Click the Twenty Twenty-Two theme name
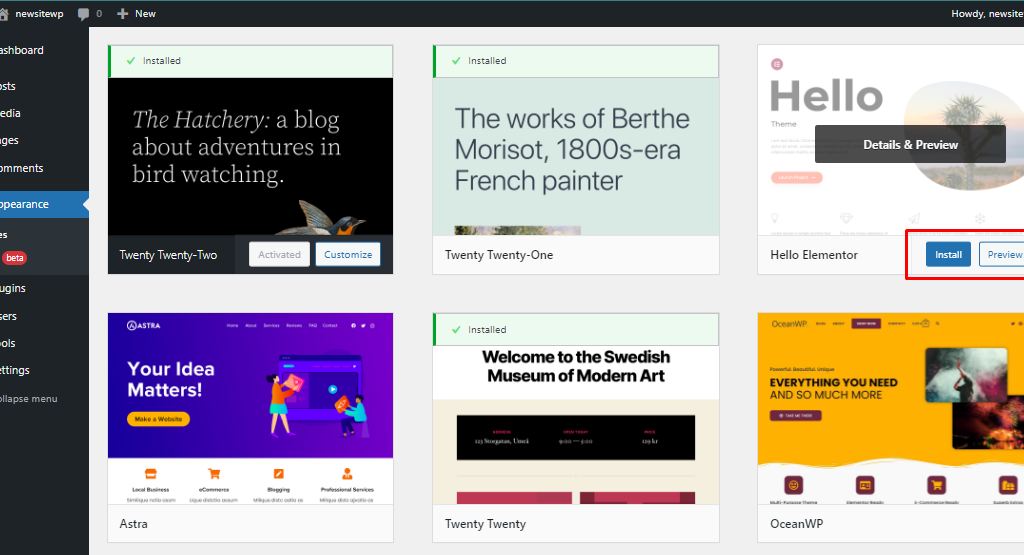Image resolution: width=1024 pixels, height=555 pixels. [x=168, y=255]
